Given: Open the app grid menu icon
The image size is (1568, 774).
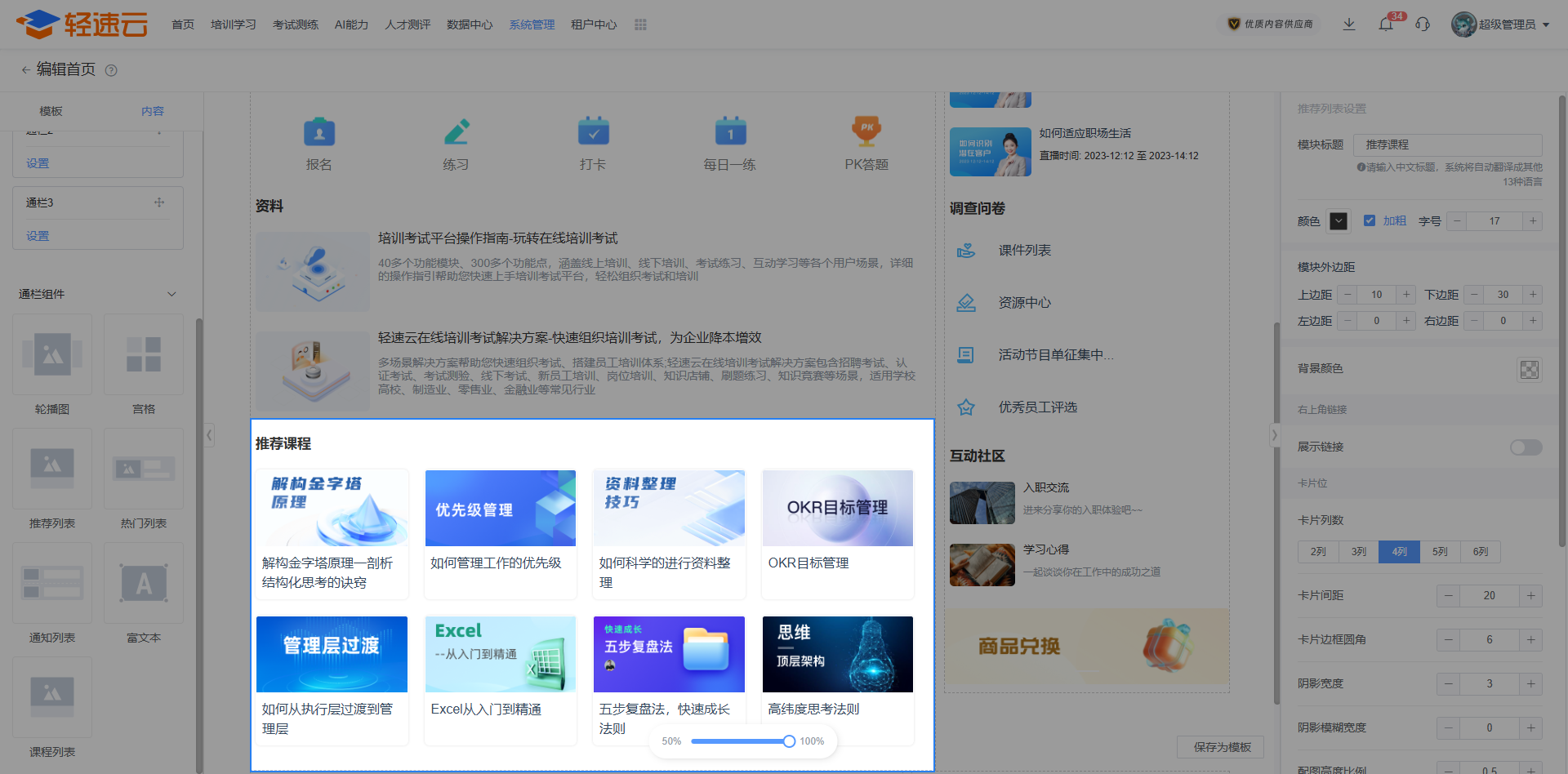Looking at the screenshot, I should (640, 24).
